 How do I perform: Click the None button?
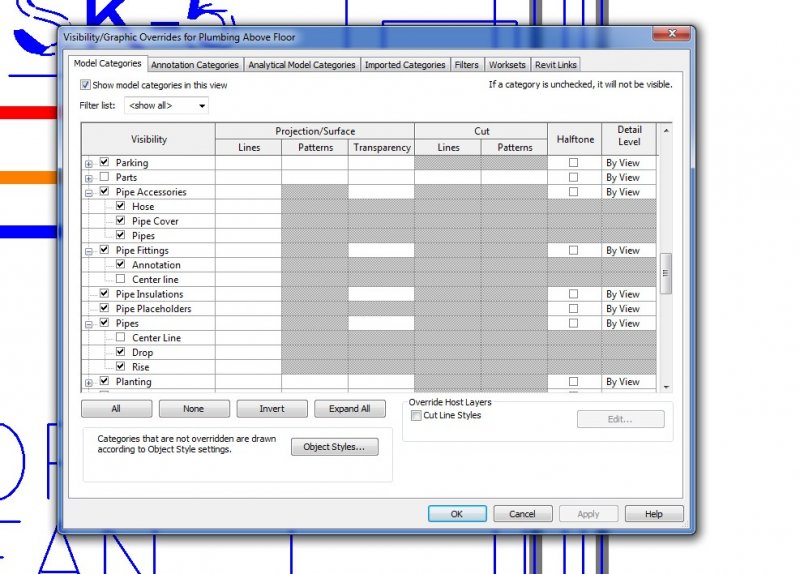tap(194, 409)
